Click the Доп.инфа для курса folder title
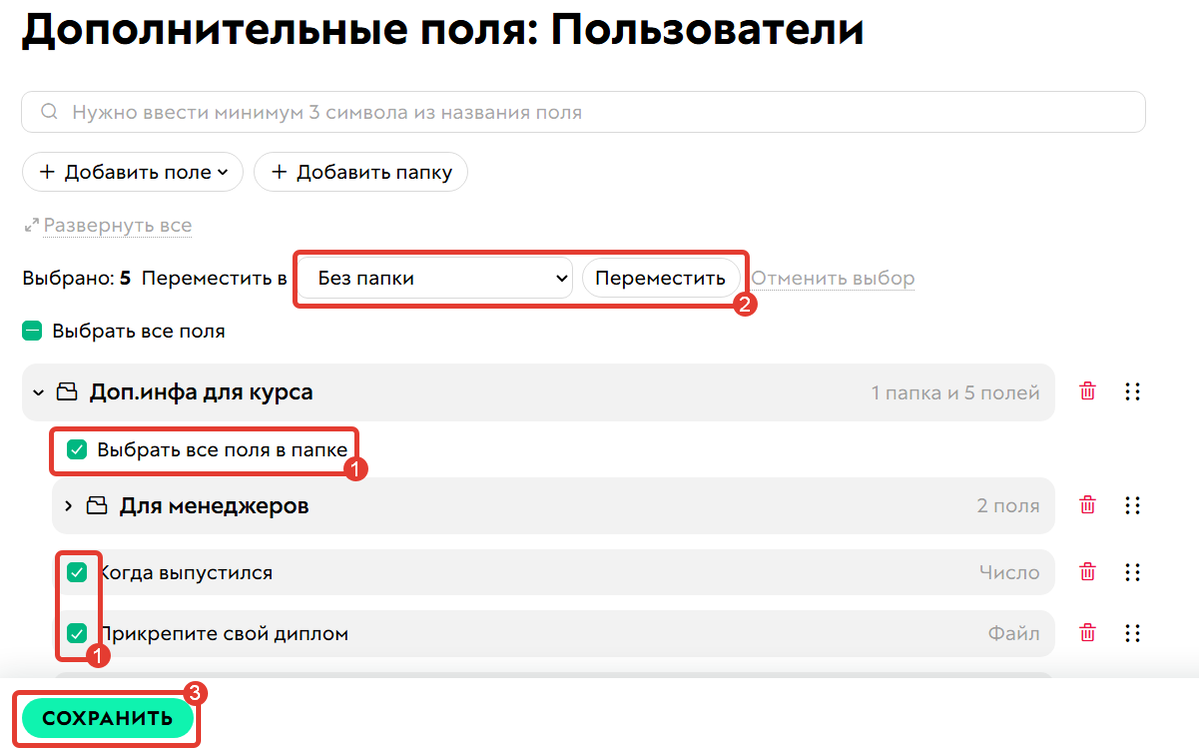This screenshot has height=748, width=1199. [x=201, y=392]
